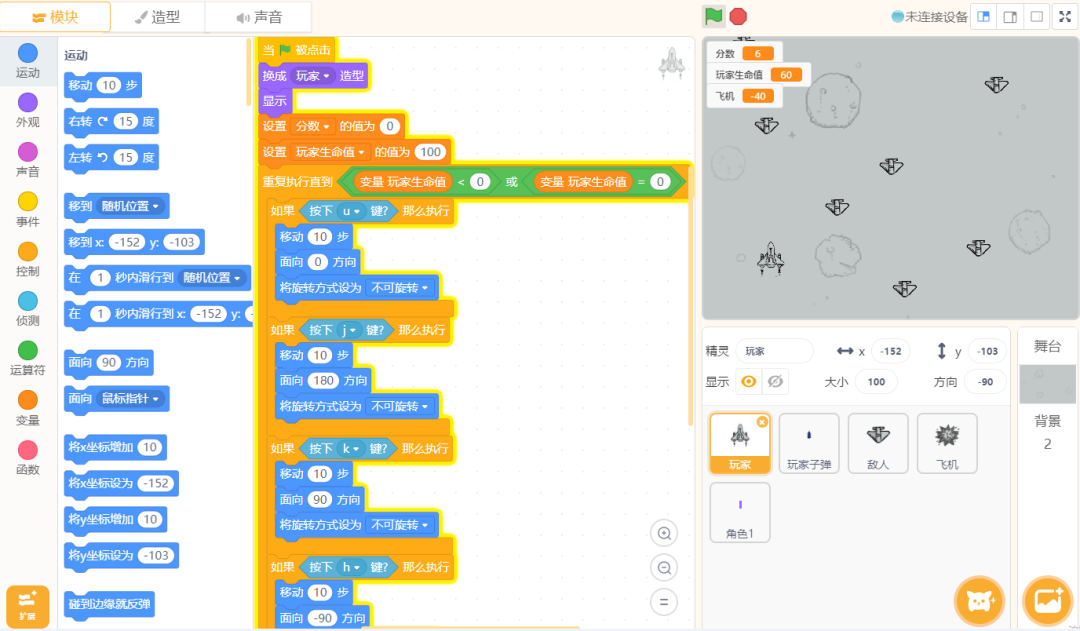Click the green flag to run

pyautogui.click(x=714, y=16)
